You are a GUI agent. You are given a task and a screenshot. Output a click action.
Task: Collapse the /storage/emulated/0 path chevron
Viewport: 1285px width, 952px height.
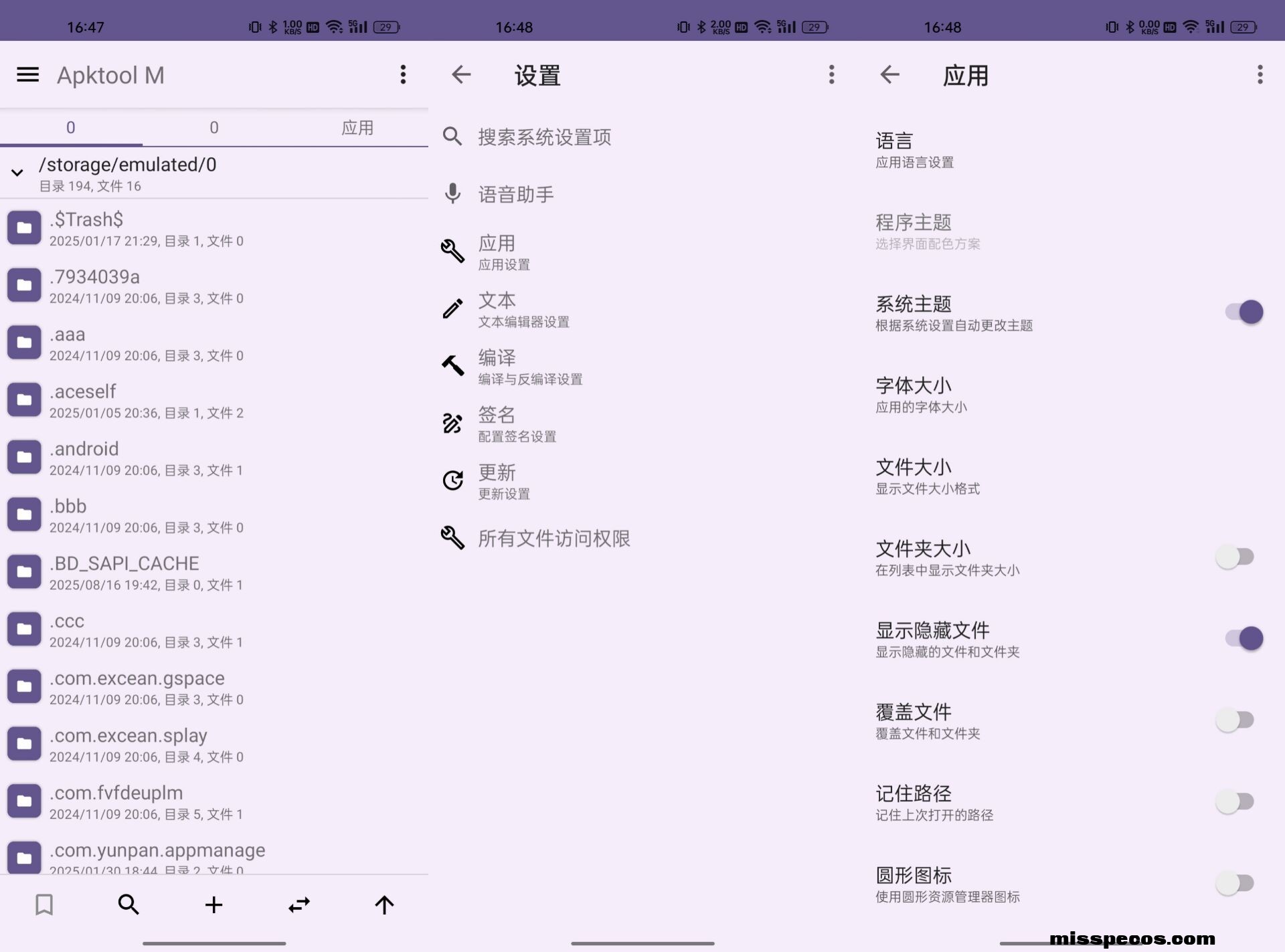click(x=17, y=173)
